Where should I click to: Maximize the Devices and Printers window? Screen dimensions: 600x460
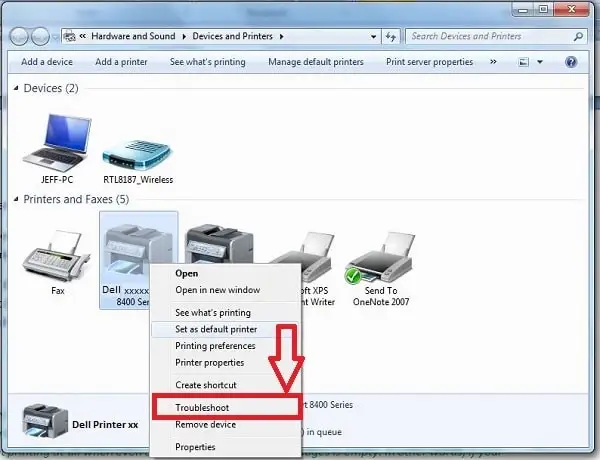click(543, 9)
